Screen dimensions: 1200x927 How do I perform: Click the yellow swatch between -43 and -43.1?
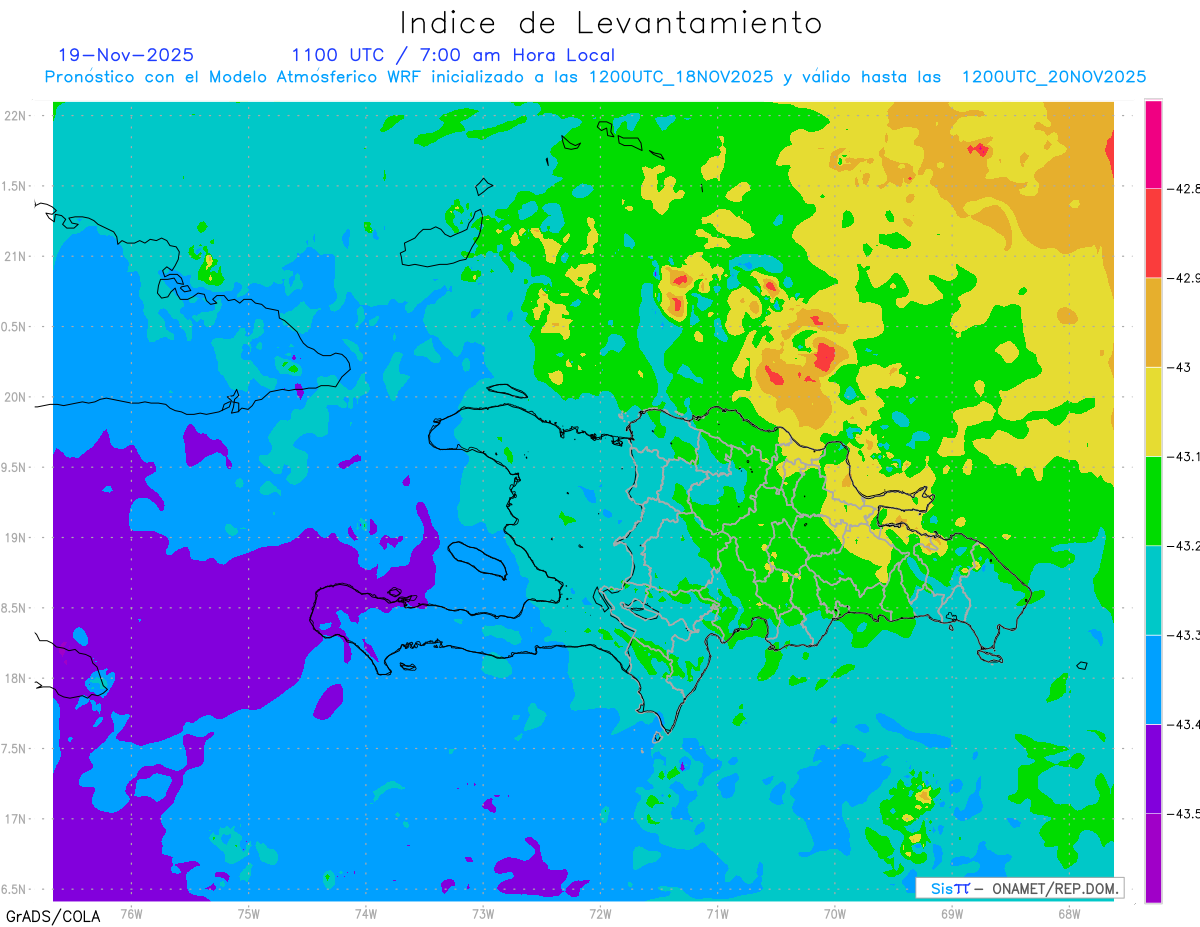pyautogui.click(x=1153, y=412)
